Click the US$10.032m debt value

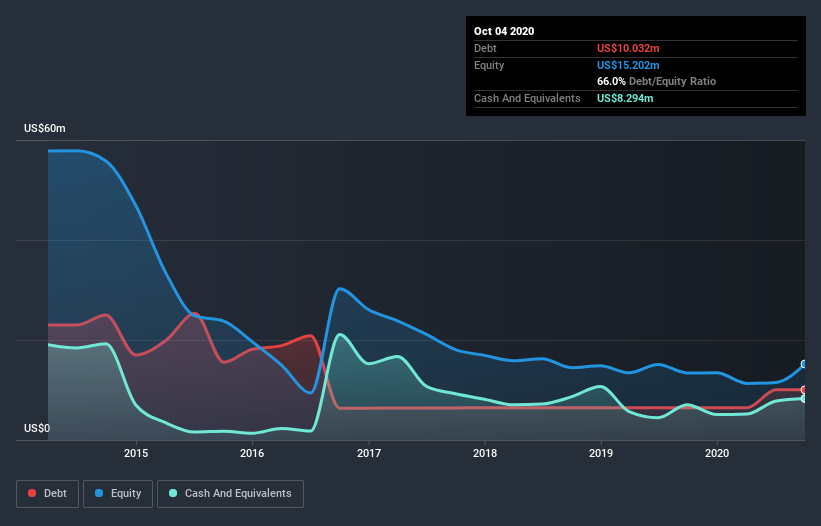(628, 49)
